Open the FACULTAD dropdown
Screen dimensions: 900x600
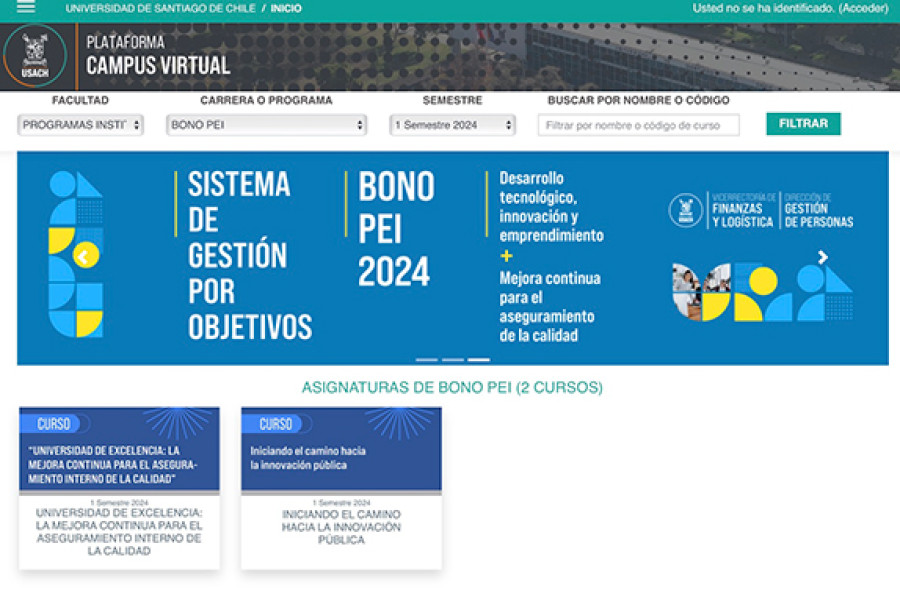tap(80, 124)
